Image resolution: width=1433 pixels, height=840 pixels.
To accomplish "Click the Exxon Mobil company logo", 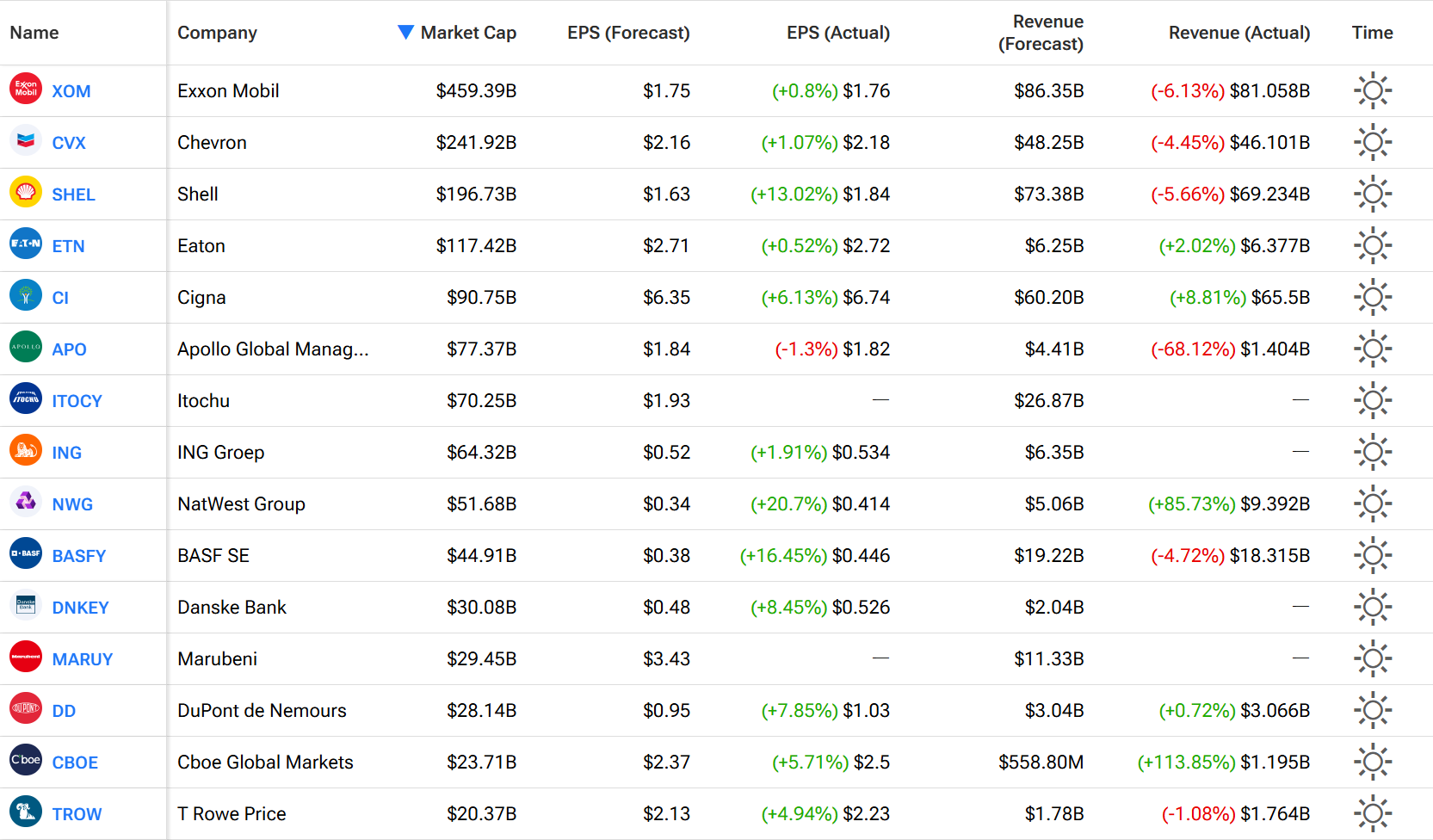I will click(26, 89).
